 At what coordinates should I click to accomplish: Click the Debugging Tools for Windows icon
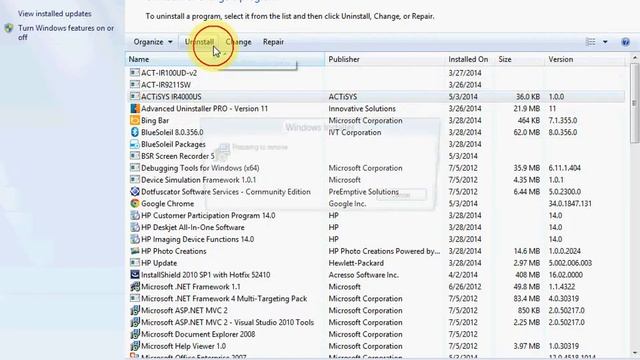tap(135, 168)
